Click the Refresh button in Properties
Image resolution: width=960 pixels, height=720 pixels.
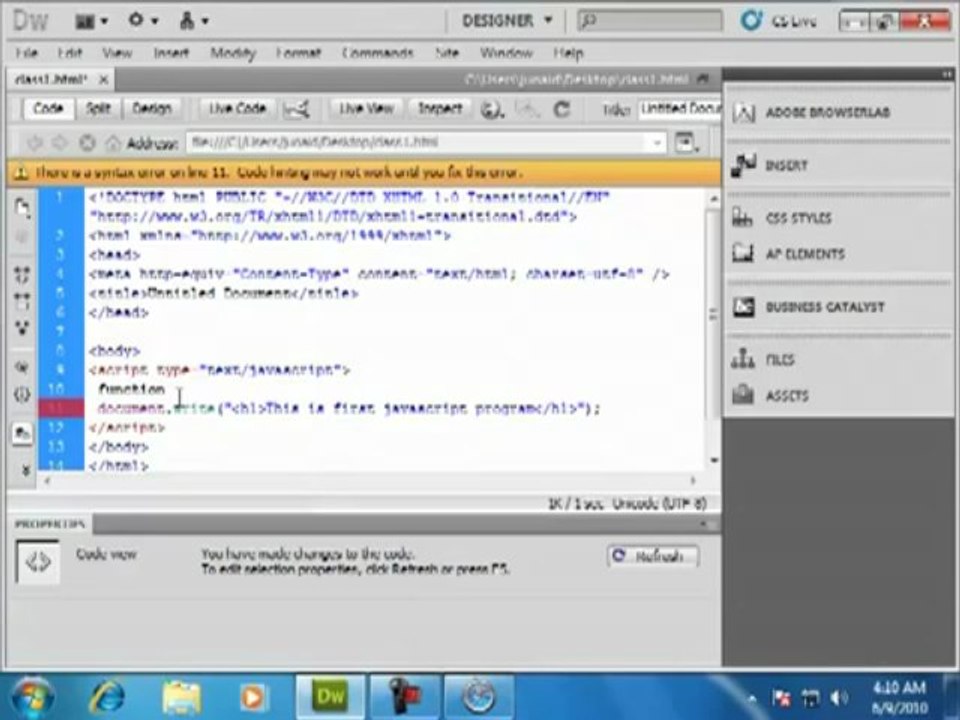click(x=653, y=556)
